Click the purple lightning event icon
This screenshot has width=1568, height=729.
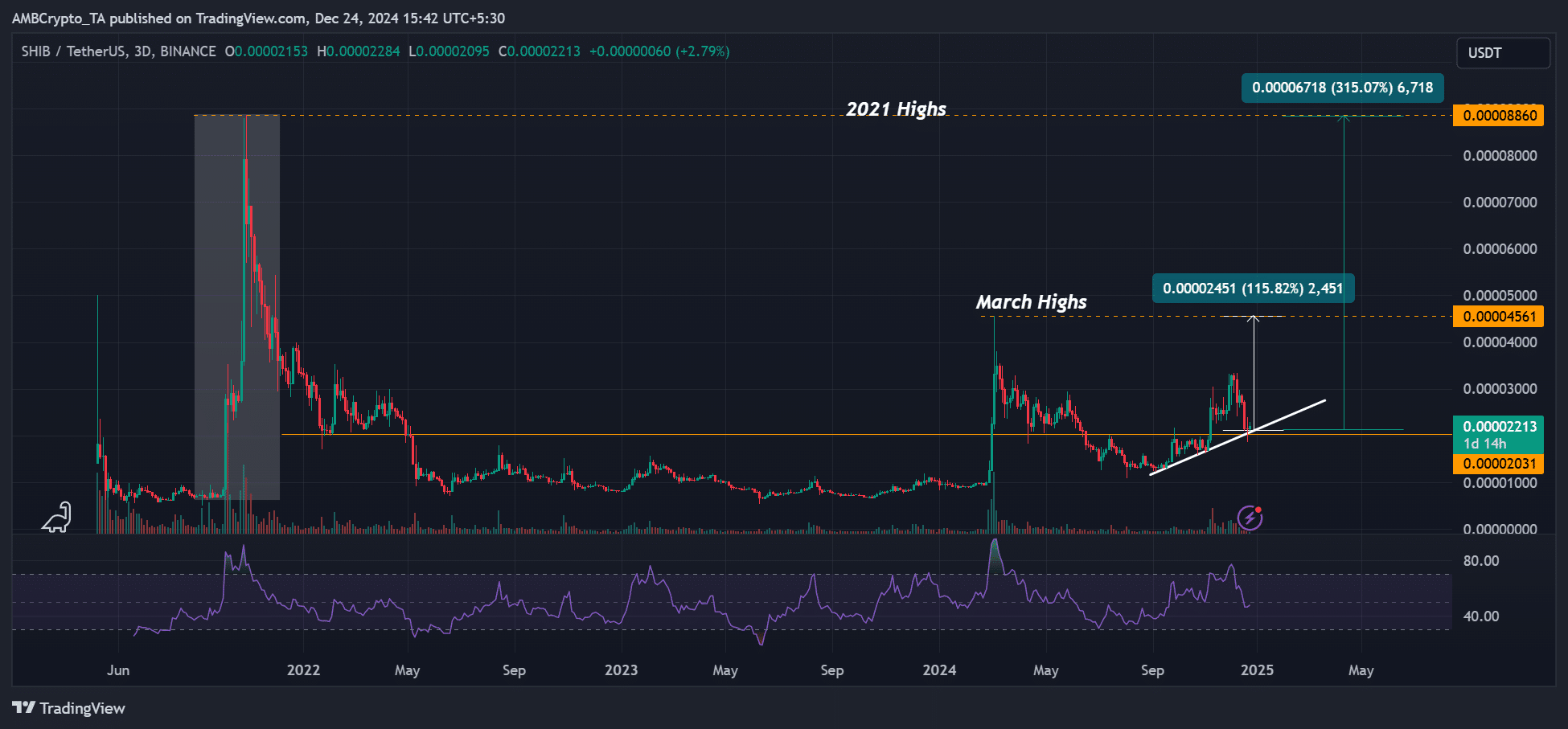1250,518
